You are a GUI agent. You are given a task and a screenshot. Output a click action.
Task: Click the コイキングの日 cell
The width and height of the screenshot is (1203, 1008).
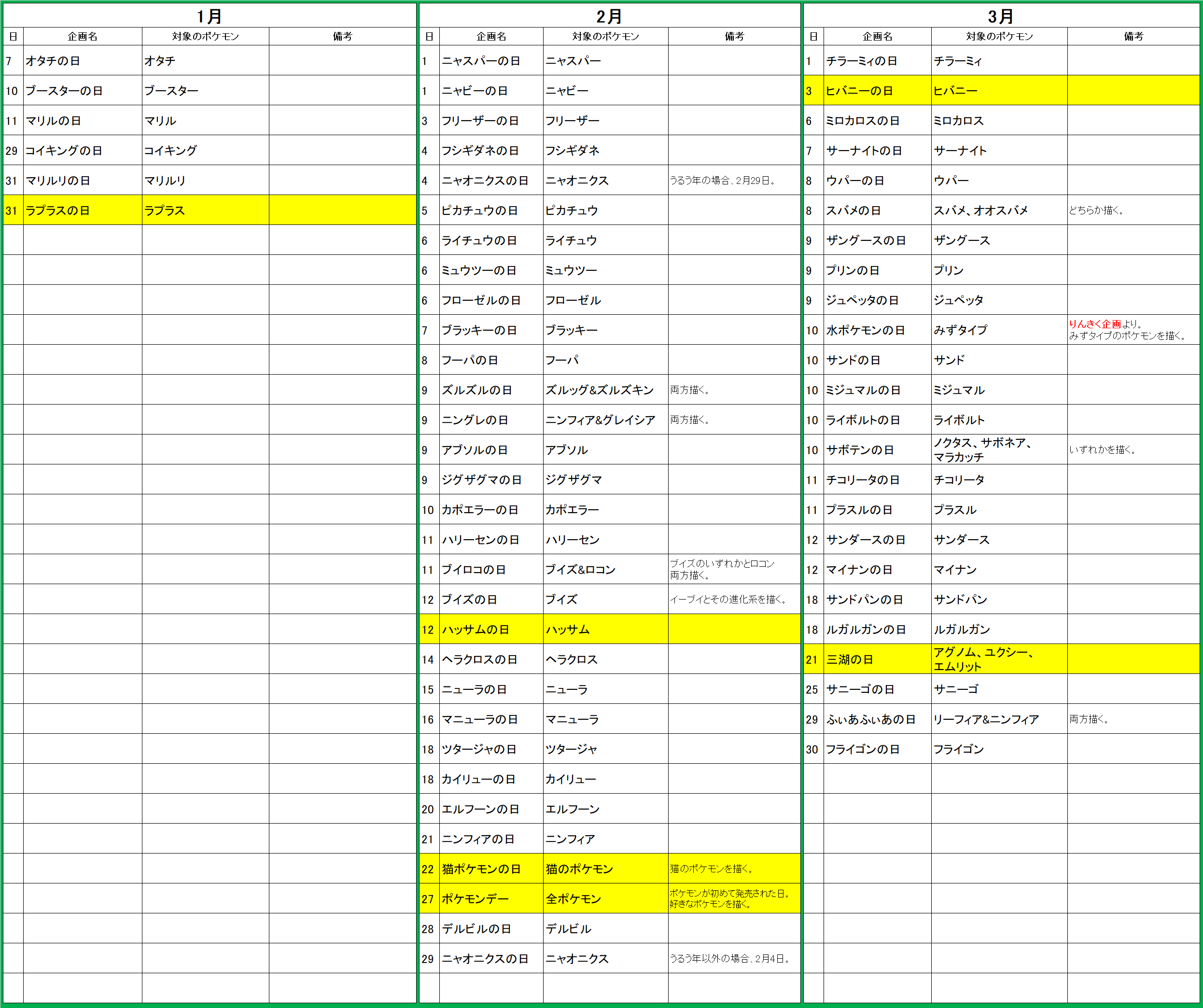pos(64,151)
